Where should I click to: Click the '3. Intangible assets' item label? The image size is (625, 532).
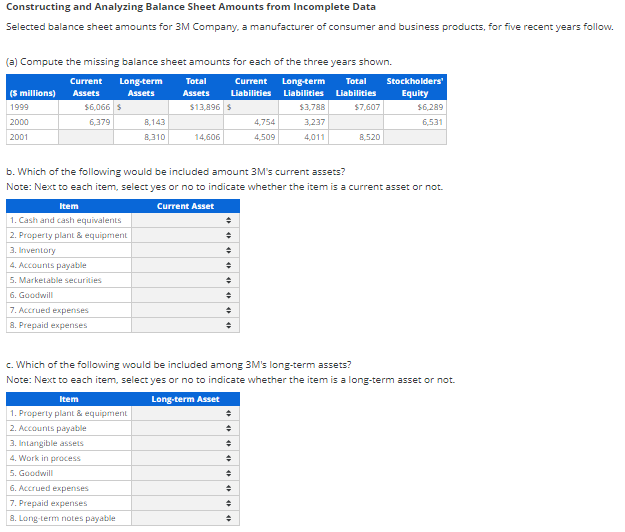pos(47,443)
